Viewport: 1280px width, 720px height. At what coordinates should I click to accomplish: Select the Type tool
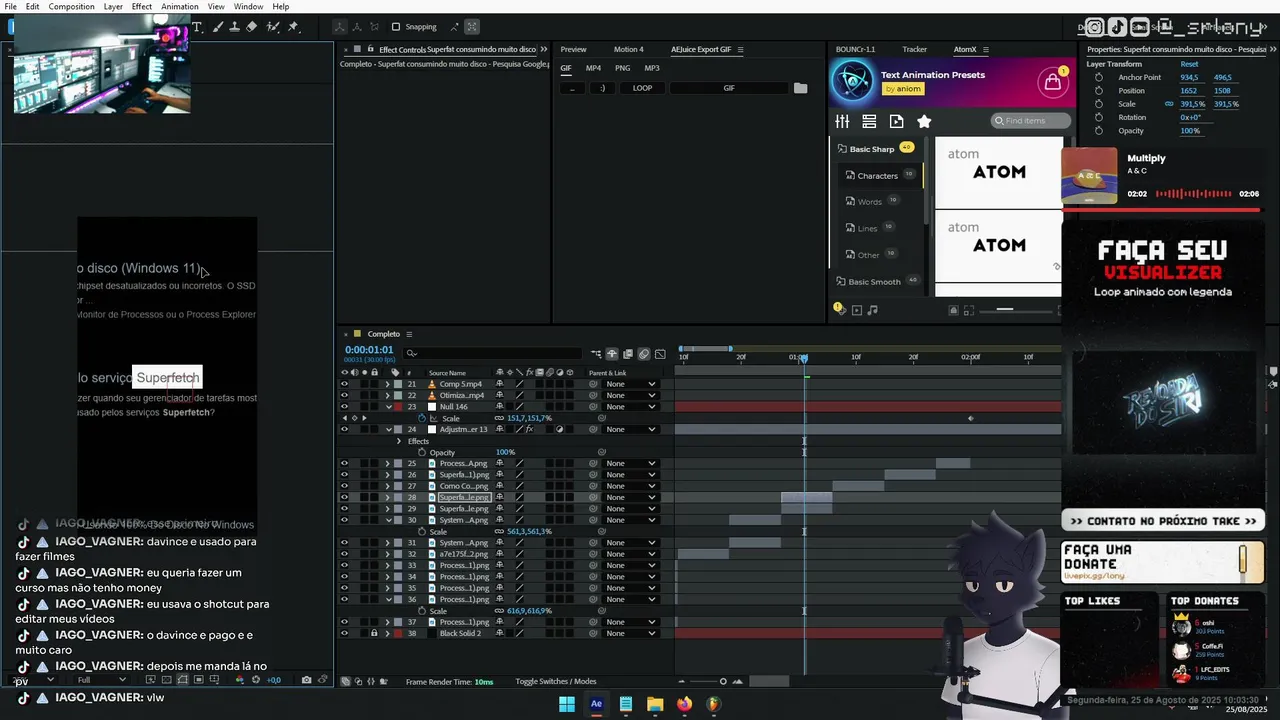pos(197,27)
